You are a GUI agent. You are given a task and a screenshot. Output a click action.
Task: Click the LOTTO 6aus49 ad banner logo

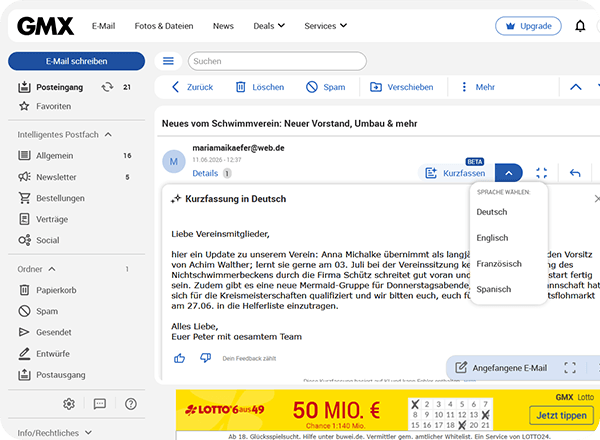[x=224, y=410]
